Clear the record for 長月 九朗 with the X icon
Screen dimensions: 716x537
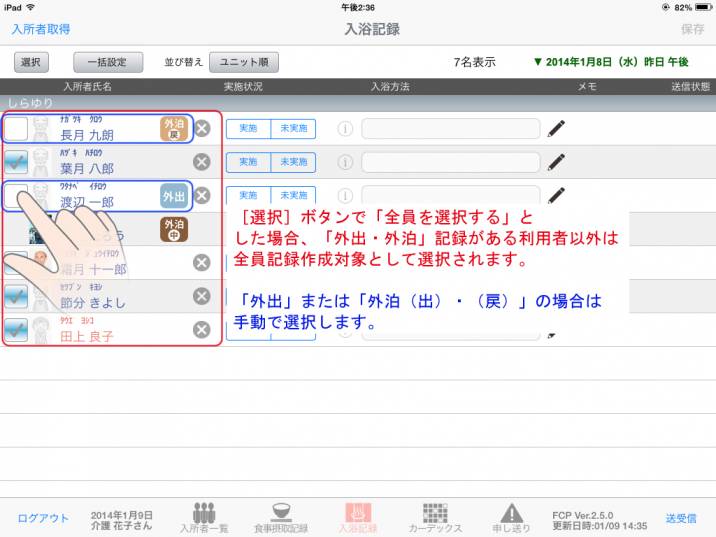(202, 128)
